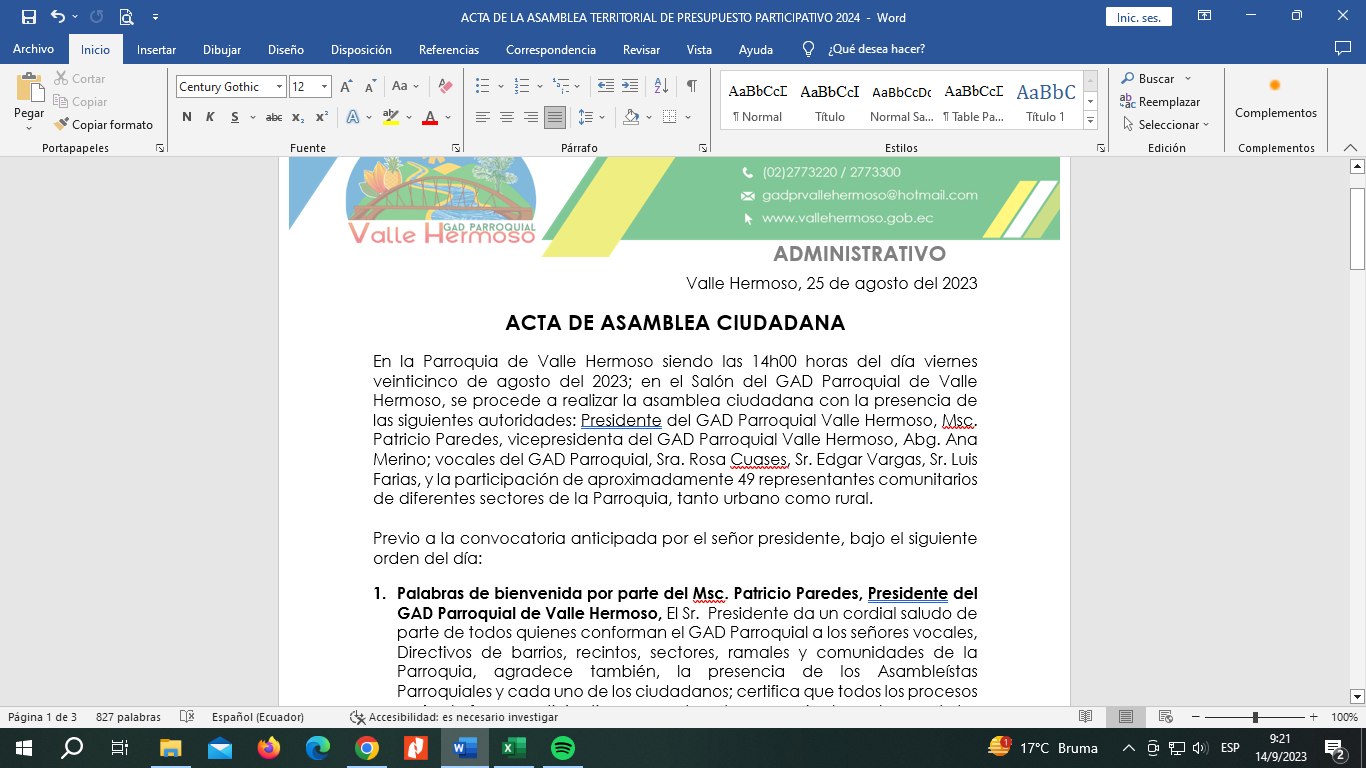Click the Copiar formato paintbrush
Viewport: 1366px width, 768px height.
click(104, 125)
